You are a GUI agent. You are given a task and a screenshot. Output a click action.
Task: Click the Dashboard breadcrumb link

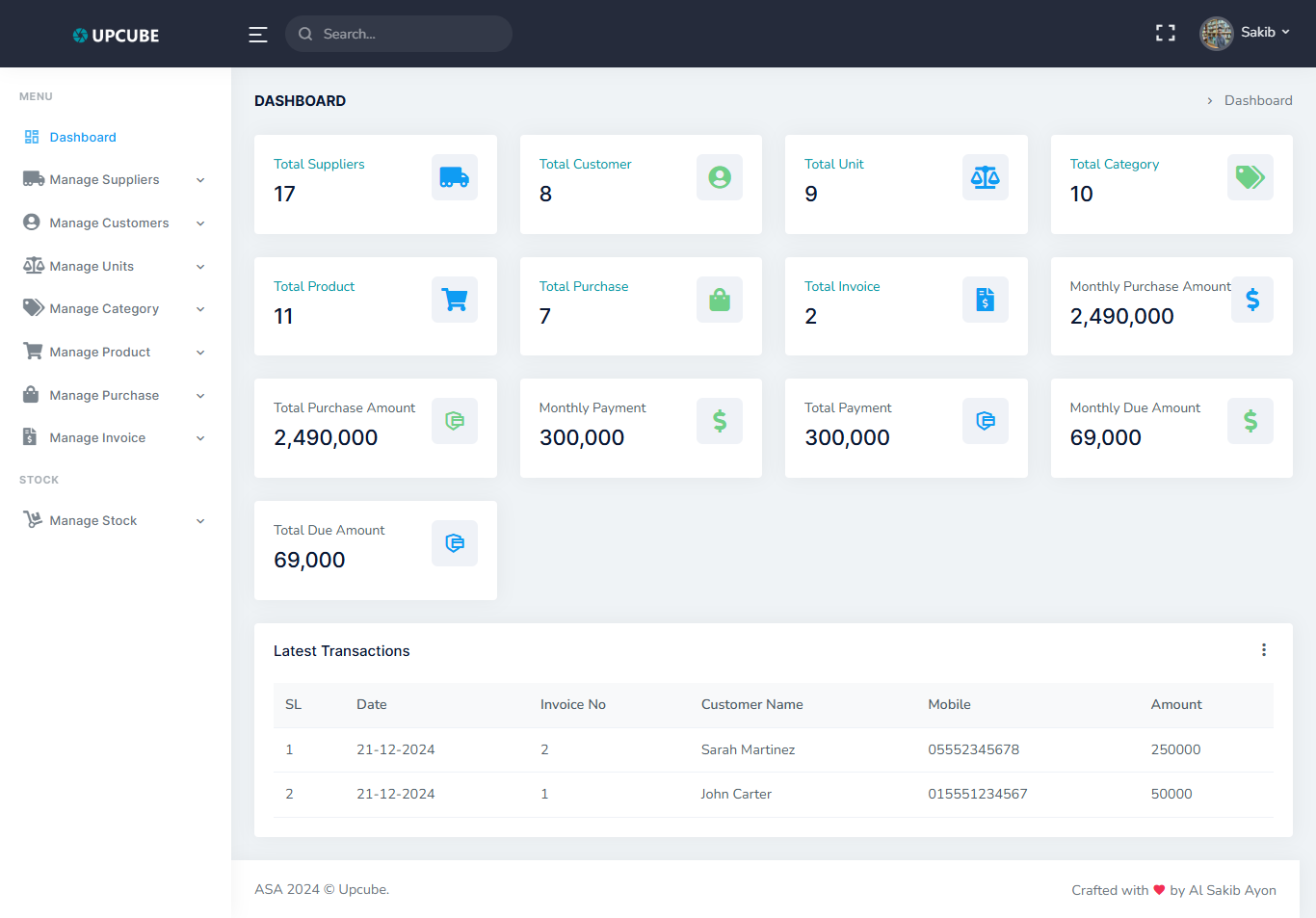coord(1257,100)
